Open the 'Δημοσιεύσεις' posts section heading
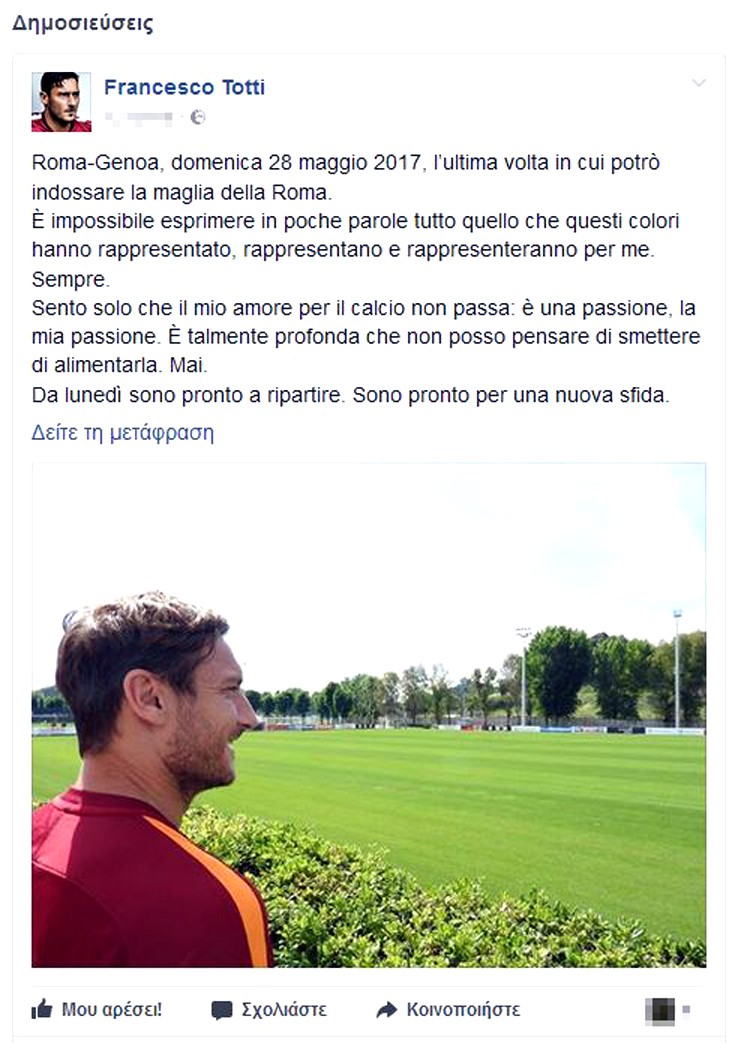 82,23
